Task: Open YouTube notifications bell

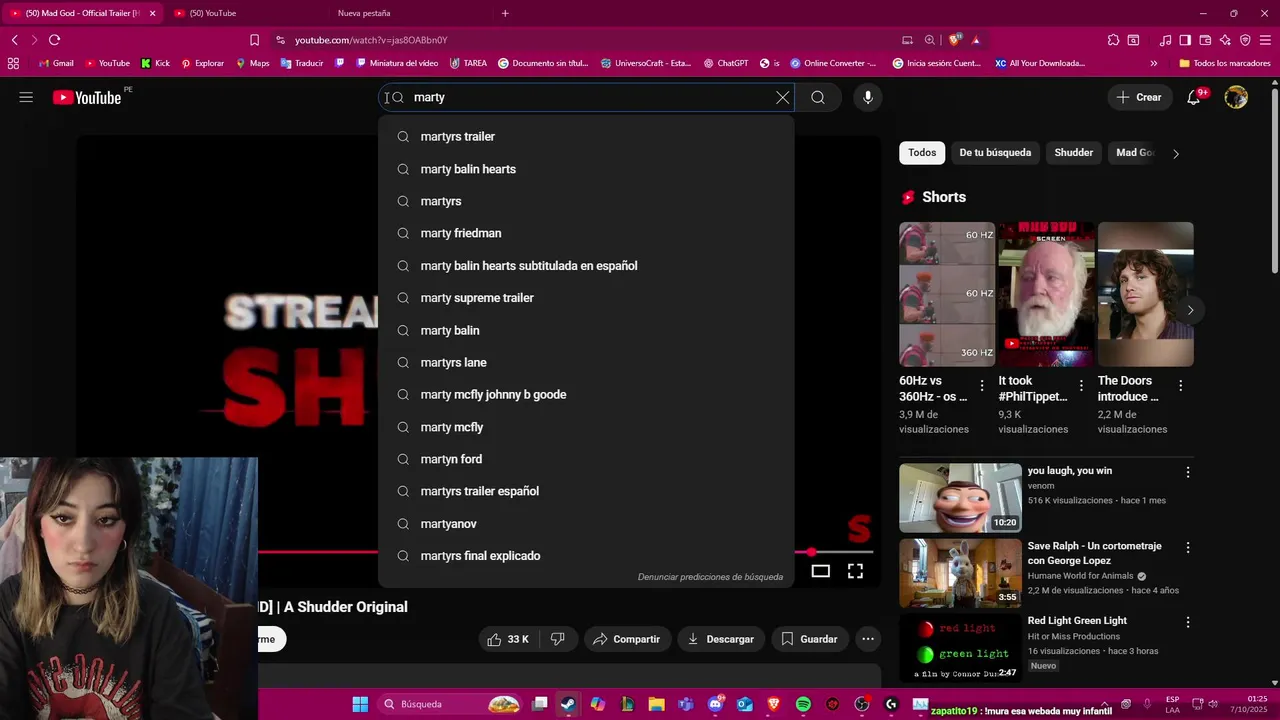Action: coord(1194,97)
